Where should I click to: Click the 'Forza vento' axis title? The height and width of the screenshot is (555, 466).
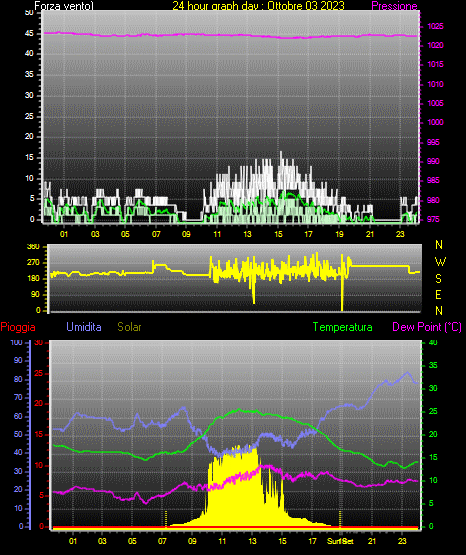pos(64,6)
